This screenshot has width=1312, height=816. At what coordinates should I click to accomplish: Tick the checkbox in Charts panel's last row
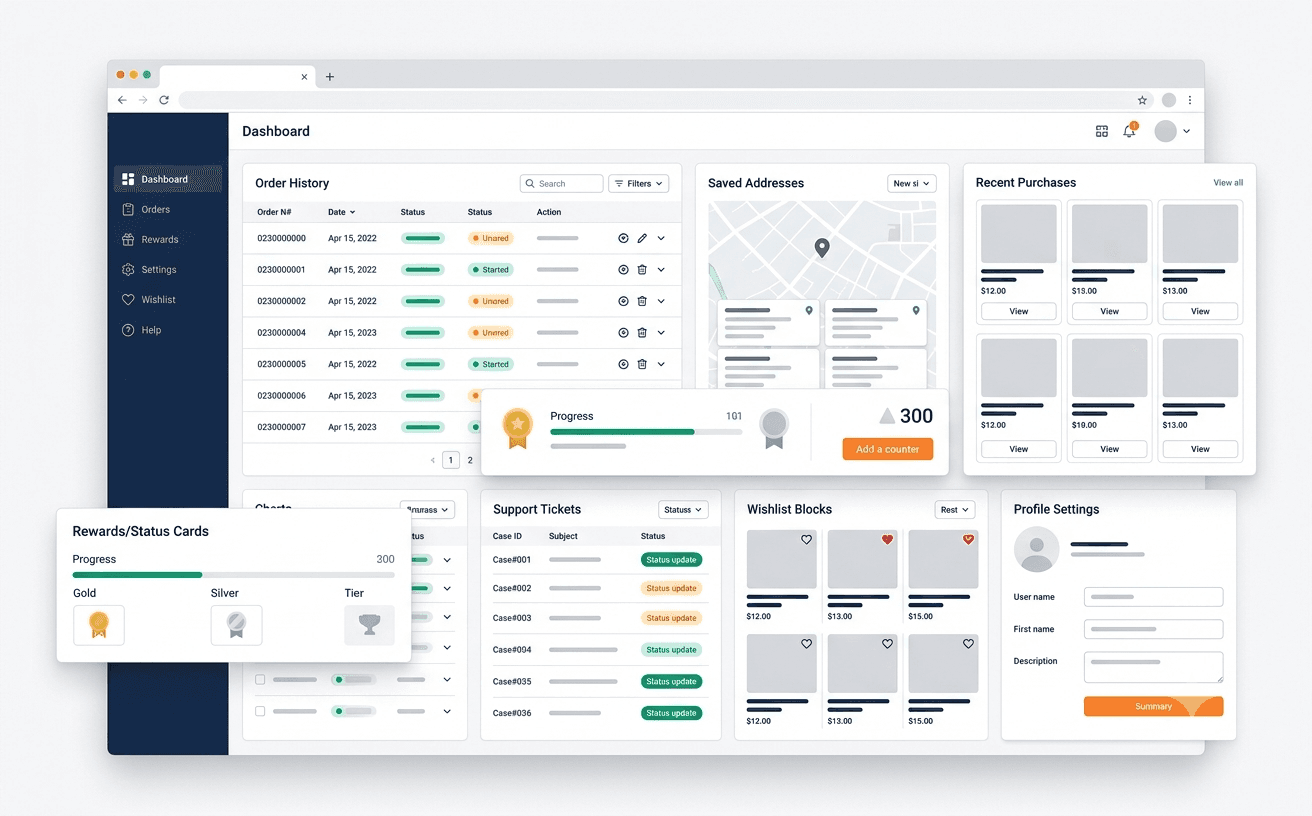coord(260,711)
